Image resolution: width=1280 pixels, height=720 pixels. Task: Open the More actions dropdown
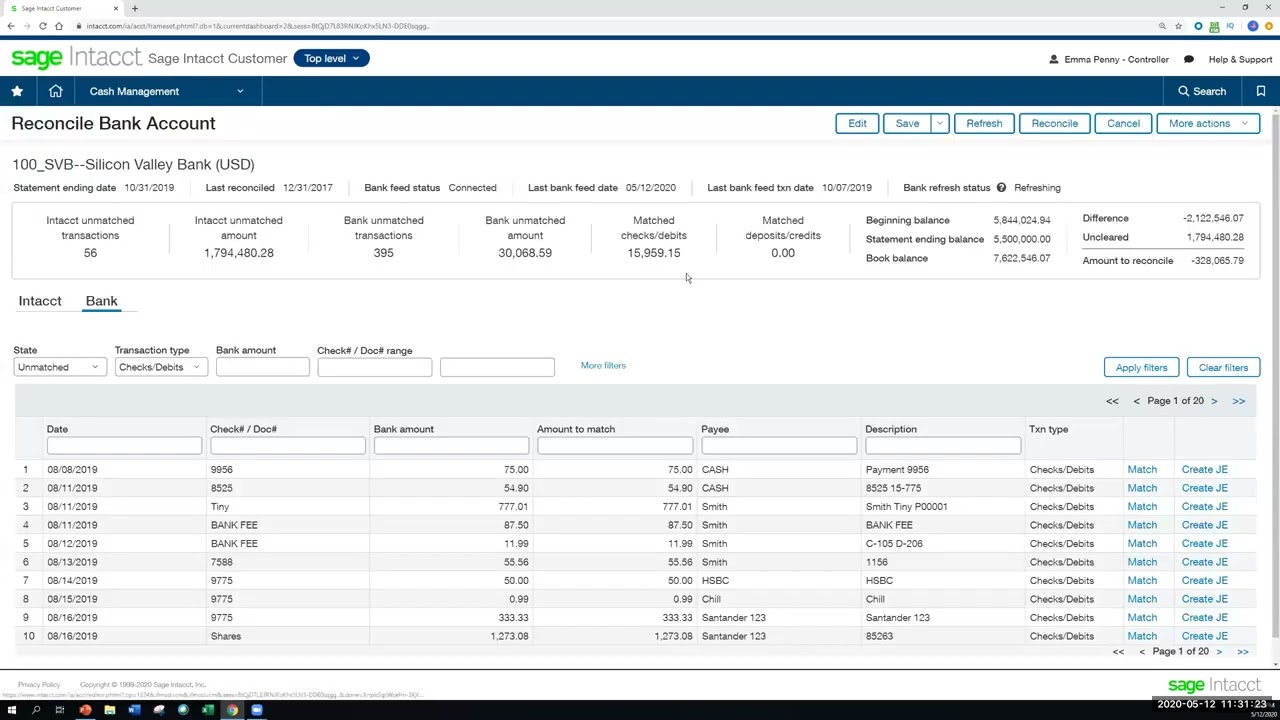click(x=1208, y=123)
